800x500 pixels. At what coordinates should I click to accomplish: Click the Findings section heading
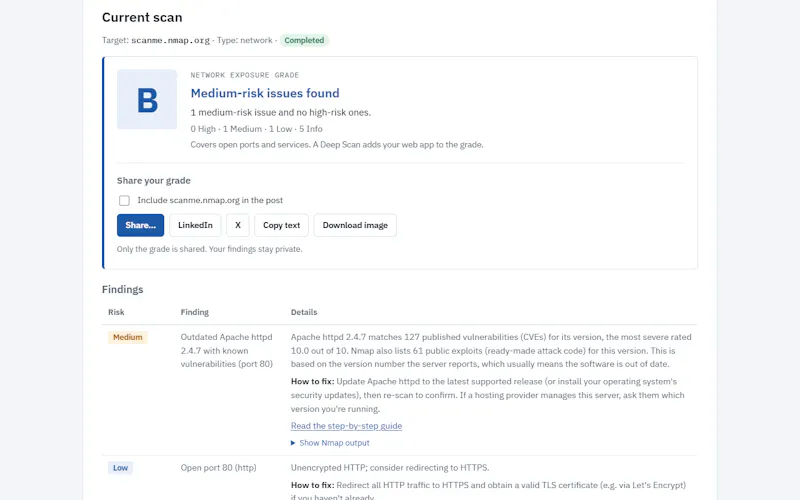click(x=122, y=289)
